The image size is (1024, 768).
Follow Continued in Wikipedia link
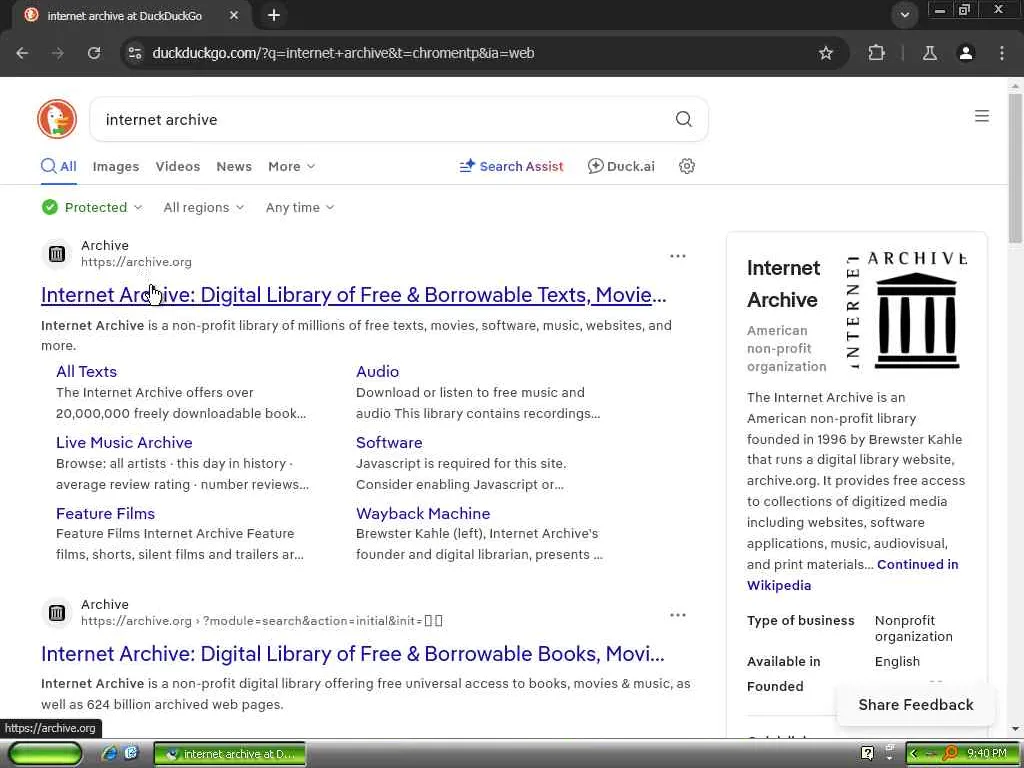click(918, 564)
